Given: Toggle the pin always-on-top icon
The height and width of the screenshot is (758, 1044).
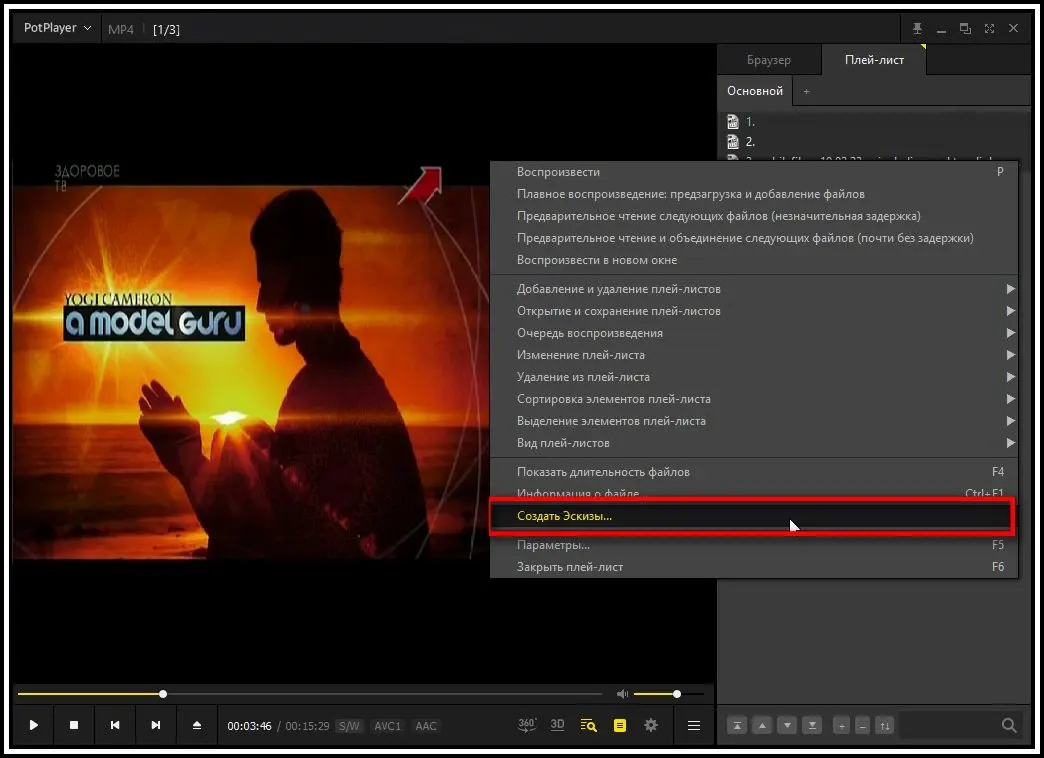Looking at the screenshot, I should coord(917,29).
